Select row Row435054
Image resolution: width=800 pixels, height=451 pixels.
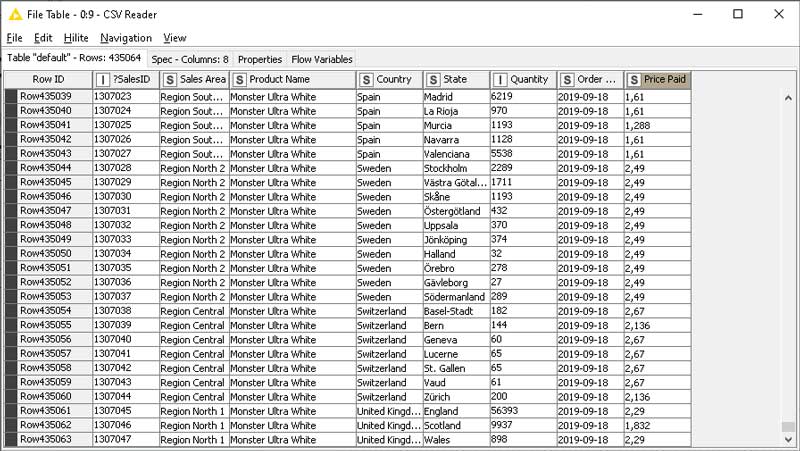48,311
